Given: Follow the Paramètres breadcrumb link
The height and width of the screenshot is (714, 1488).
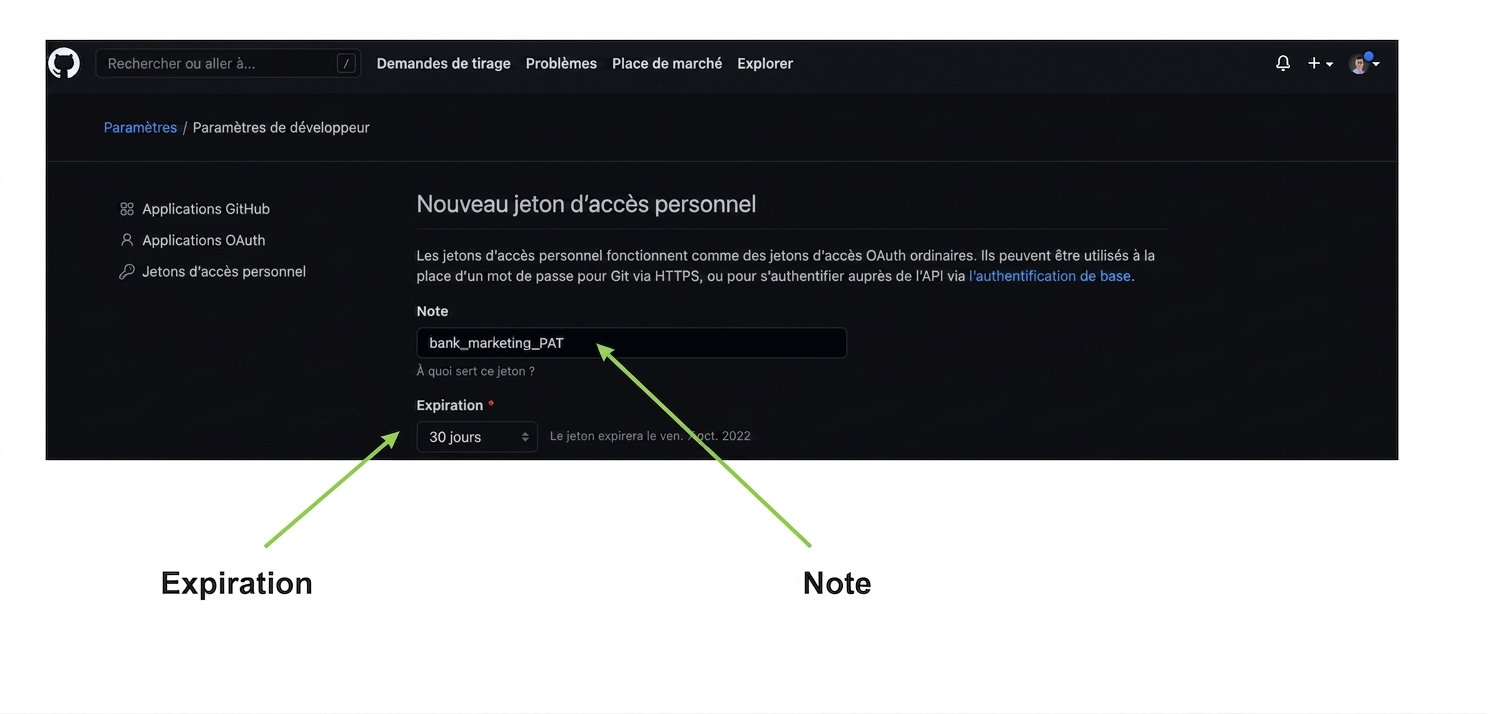Looking at the screenshot, I should click(x=140, y=127).
